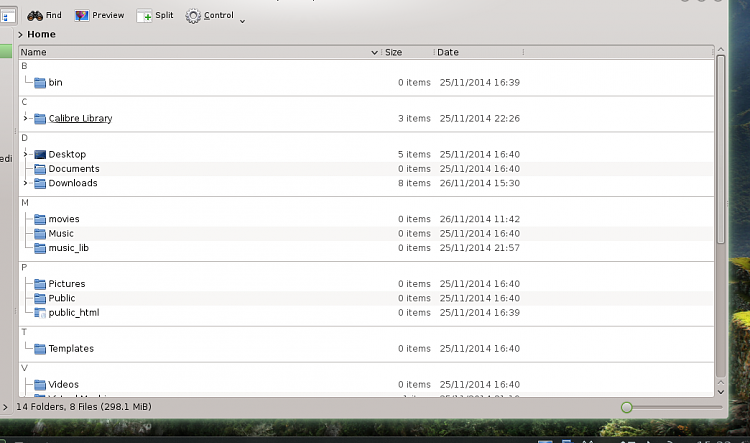750x443 pixels.
Task: Select the public_html folder icon
Action: (x=40, y=313)
